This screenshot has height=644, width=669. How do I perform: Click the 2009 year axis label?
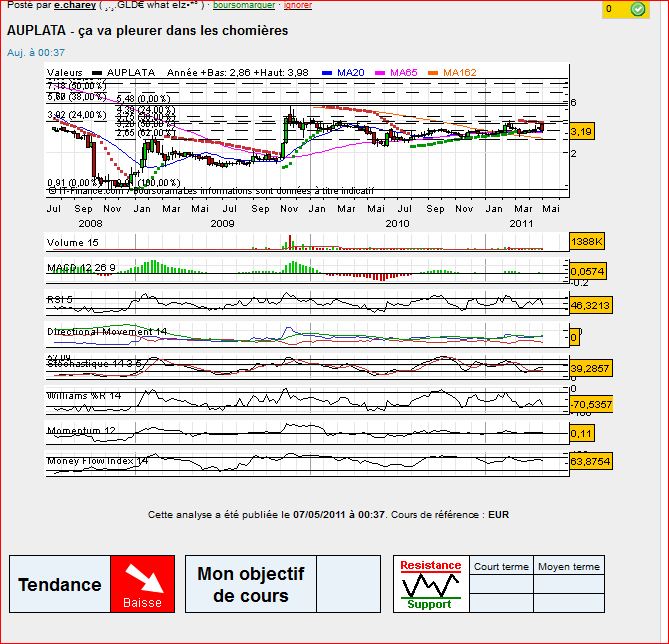[x=222, y=224]
